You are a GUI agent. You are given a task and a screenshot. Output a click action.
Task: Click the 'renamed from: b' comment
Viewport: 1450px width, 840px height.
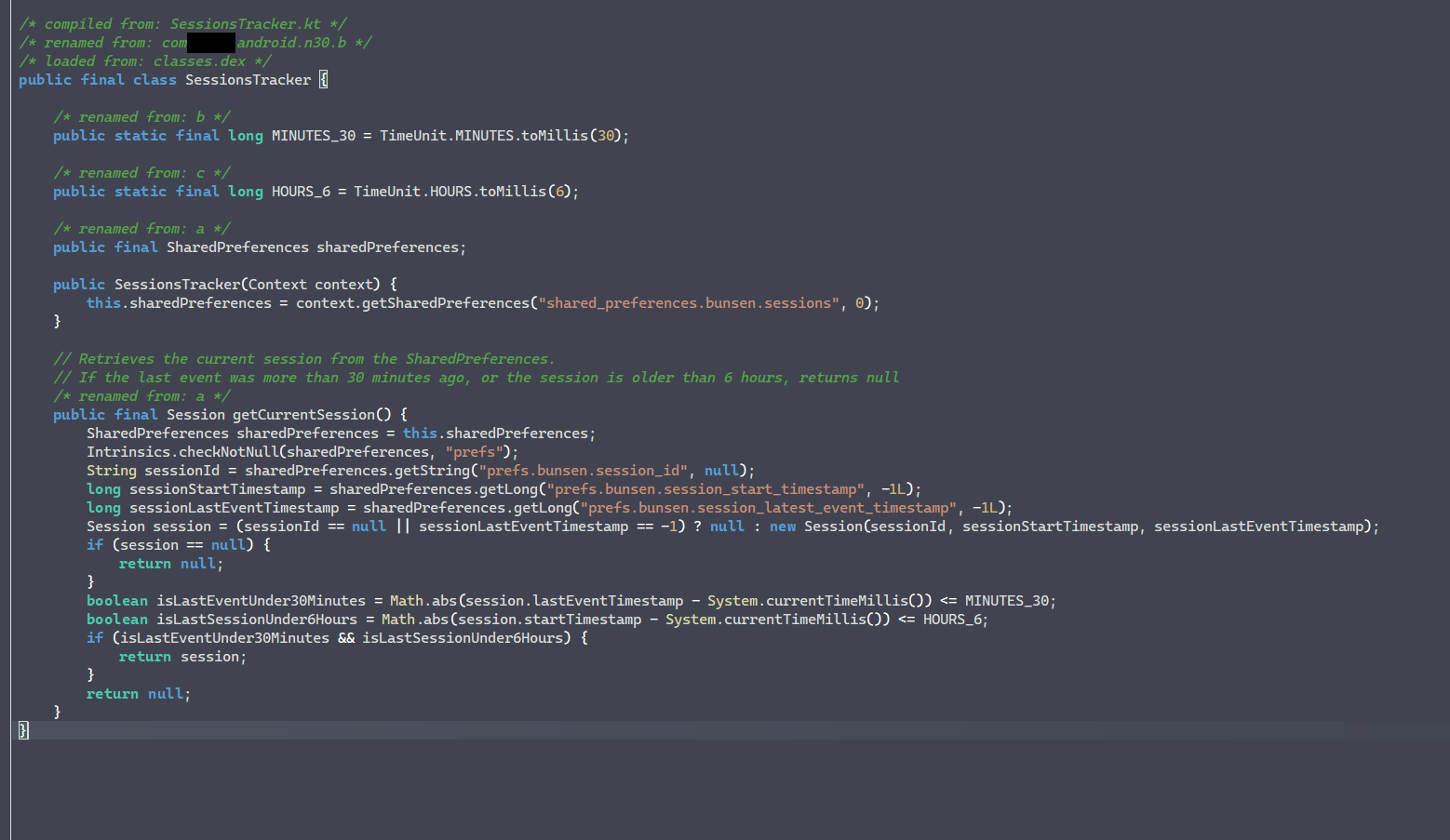(141, 117)
